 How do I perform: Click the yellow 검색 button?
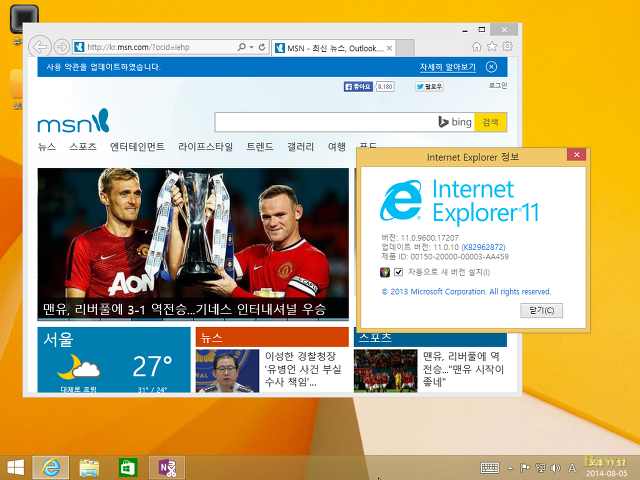click(x=490, y=122)
